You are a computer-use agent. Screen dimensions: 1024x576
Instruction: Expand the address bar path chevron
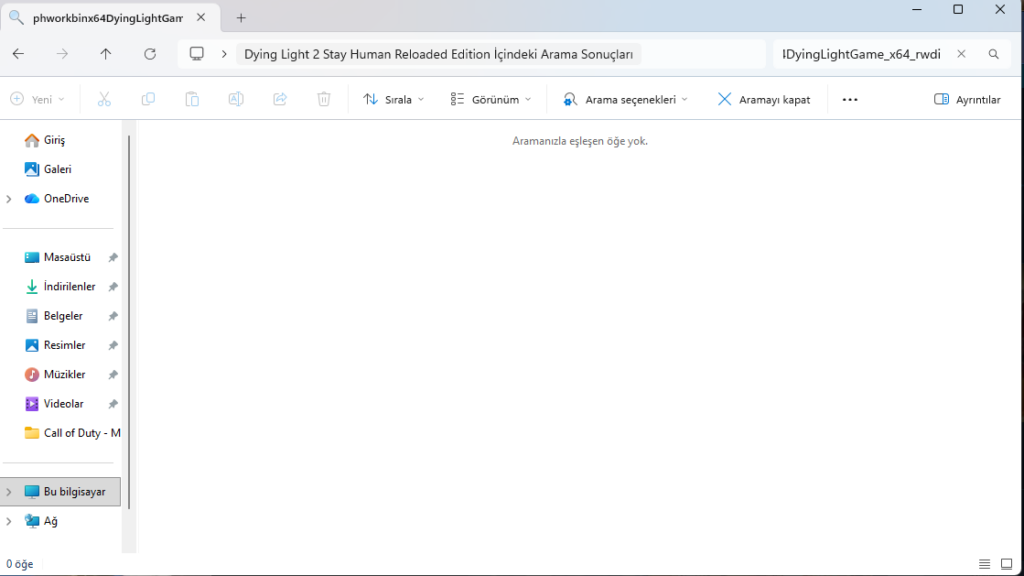point(224,54)
